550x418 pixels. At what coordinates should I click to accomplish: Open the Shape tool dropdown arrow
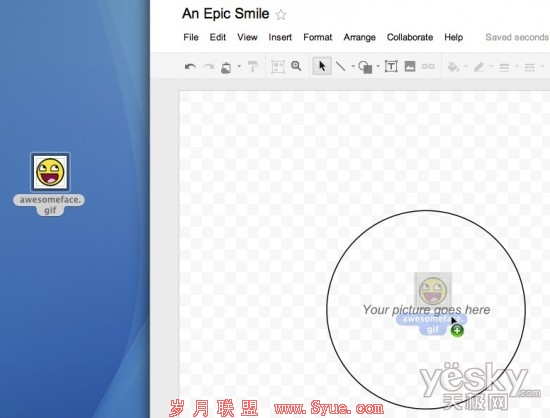pyautogui.click(x=378, y=66)
